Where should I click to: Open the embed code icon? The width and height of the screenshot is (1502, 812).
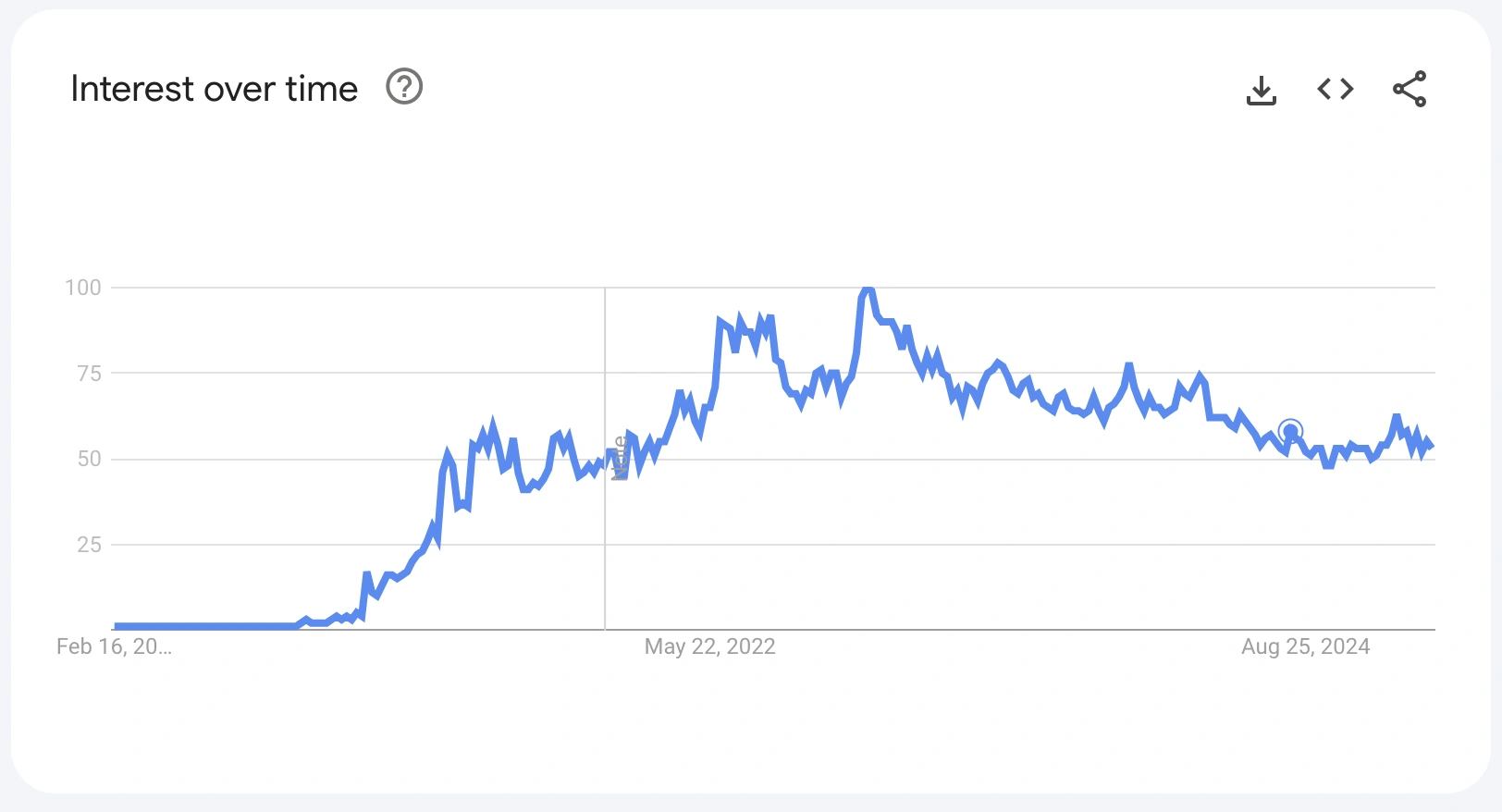[x=1336, y=89]
